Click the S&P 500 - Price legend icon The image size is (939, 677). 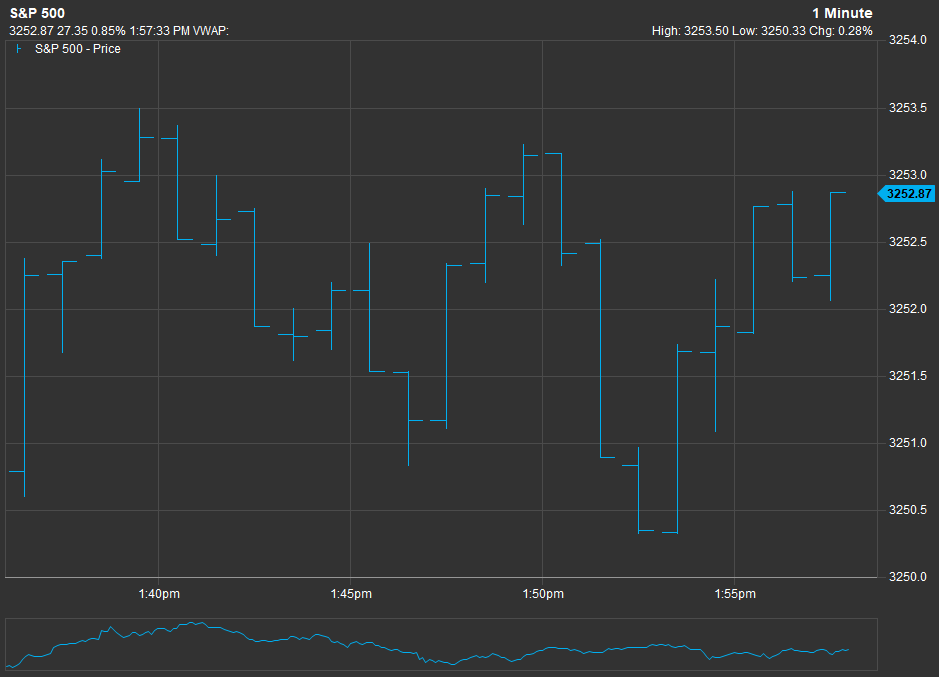pos(19,49)
